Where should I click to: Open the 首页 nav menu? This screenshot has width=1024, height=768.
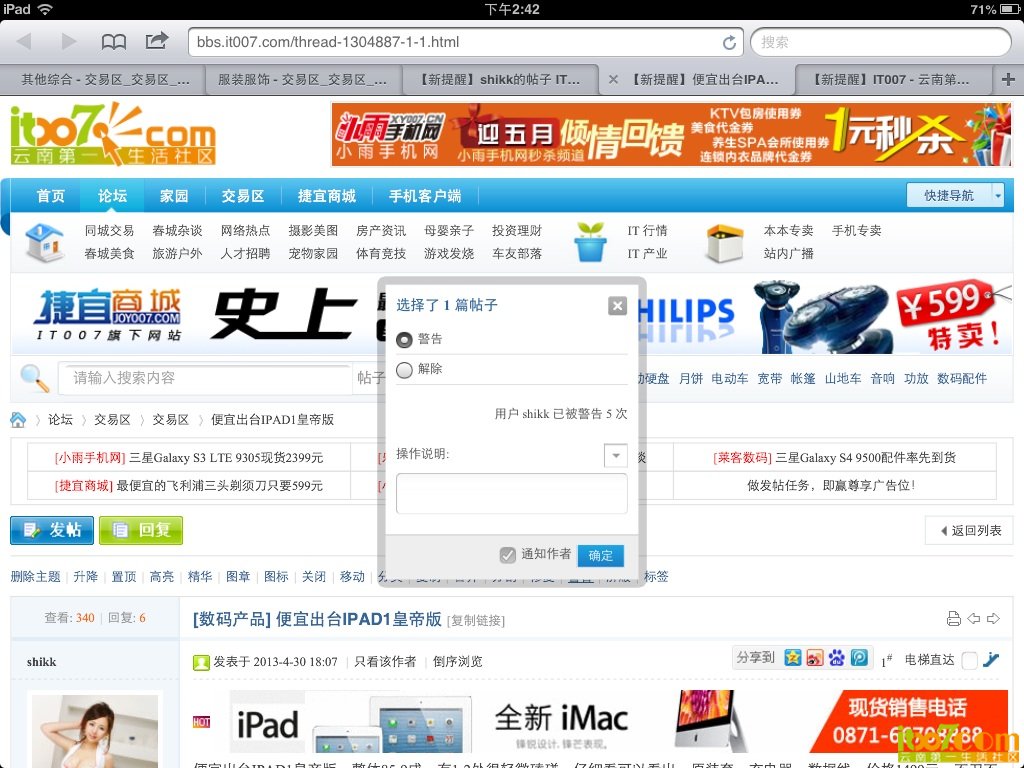coord(50,196)
